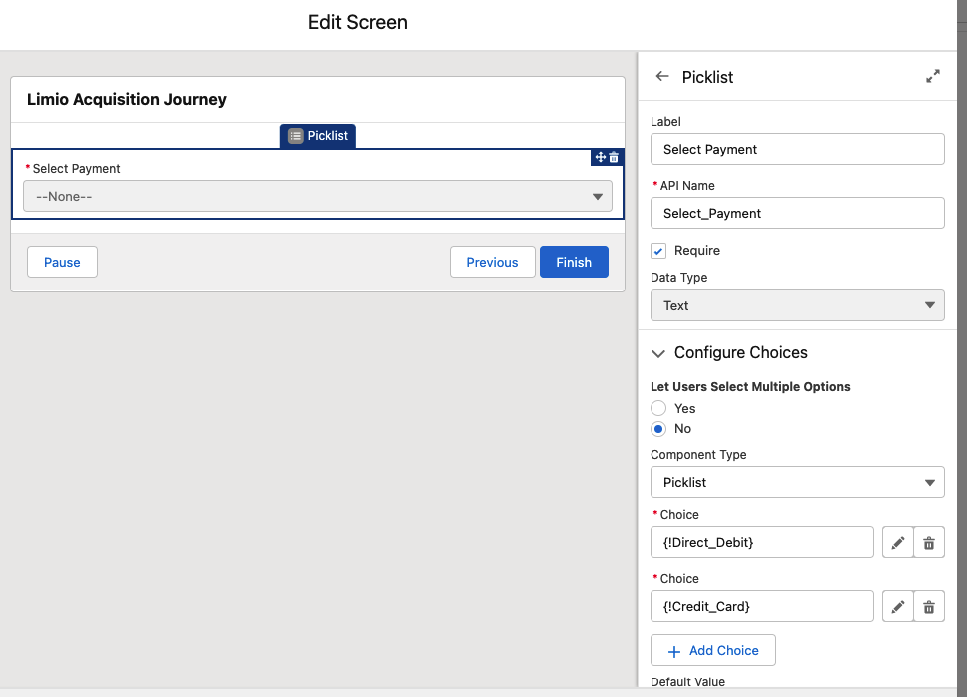
Task: Click the move handle icon on picklist component
Action: 601,157
